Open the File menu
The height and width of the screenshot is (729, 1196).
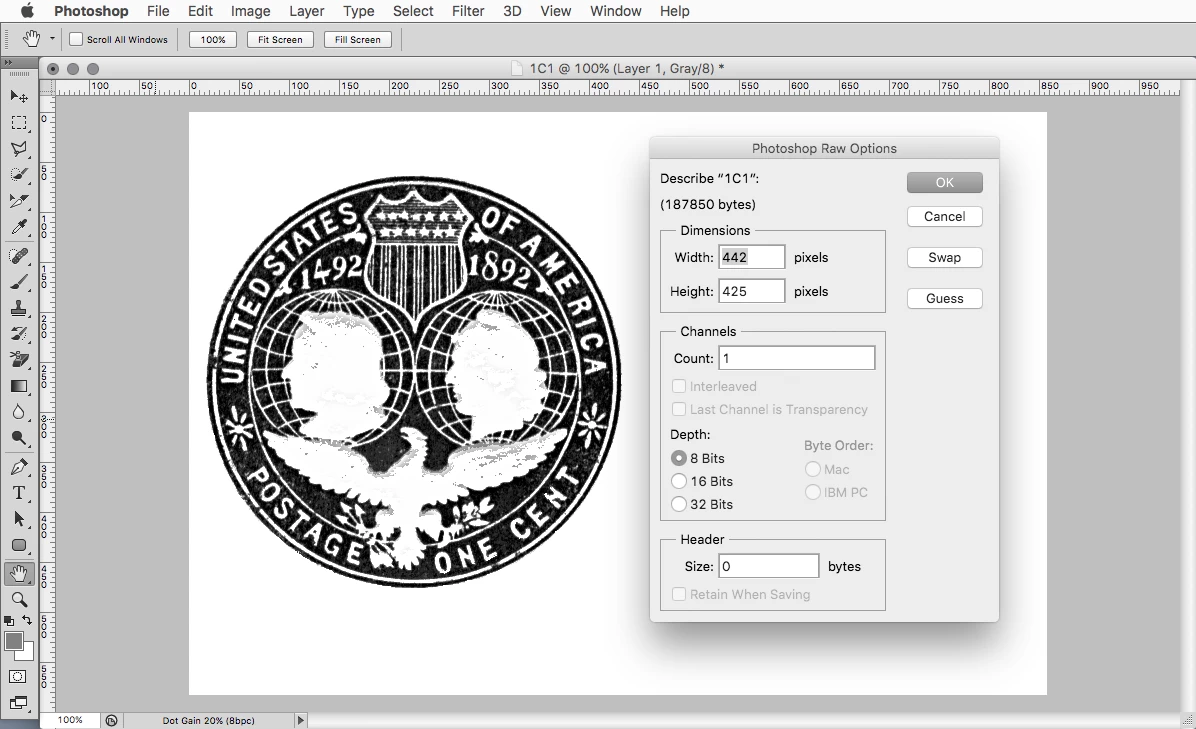pyautogui.click(x=158, y=11)
